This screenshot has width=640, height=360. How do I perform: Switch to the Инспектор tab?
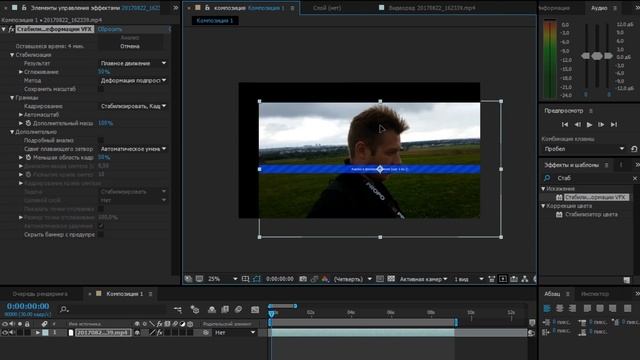pyautogui.click(x=595, y=294)
